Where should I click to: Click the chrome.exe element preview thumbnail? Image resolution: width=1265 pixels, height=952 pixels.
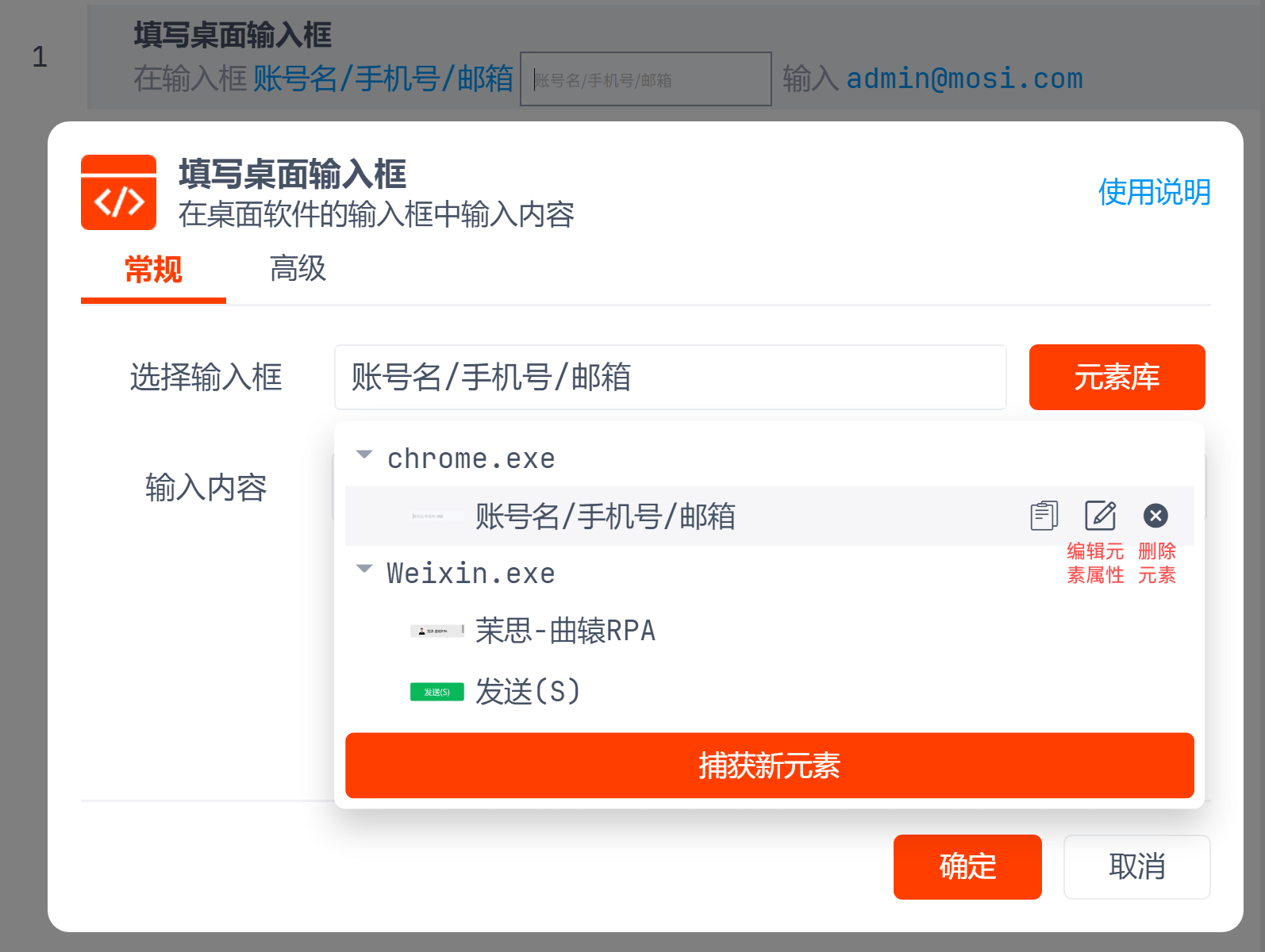[x=436, y=516]
